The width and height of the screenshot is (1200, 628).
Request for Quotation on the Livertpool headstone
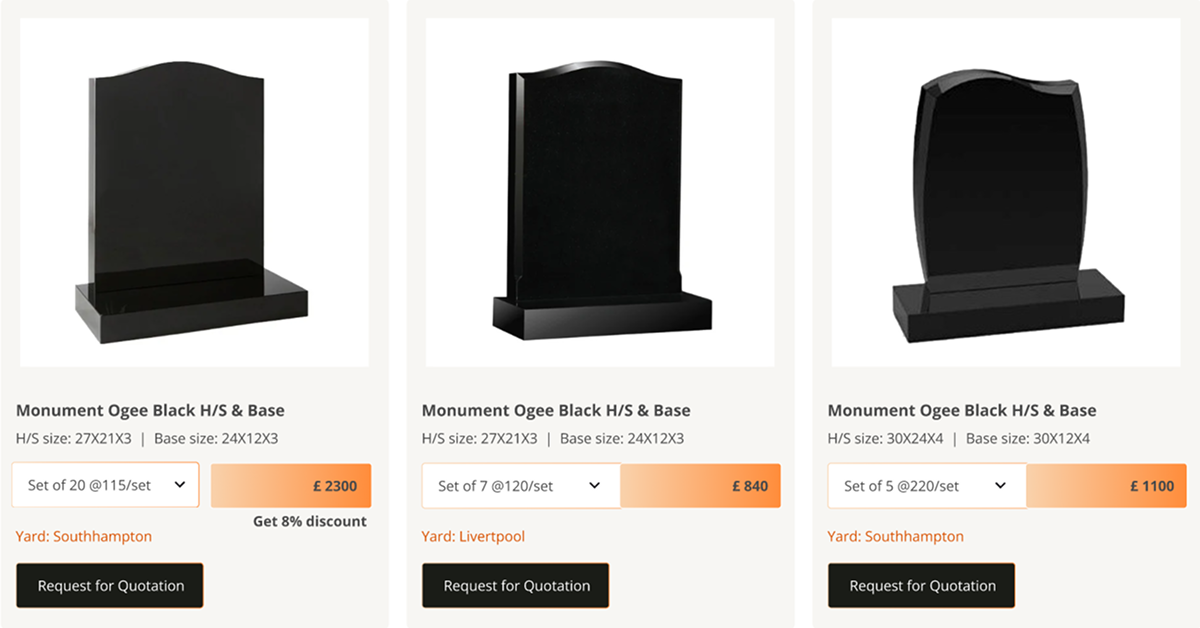(516, 586)
